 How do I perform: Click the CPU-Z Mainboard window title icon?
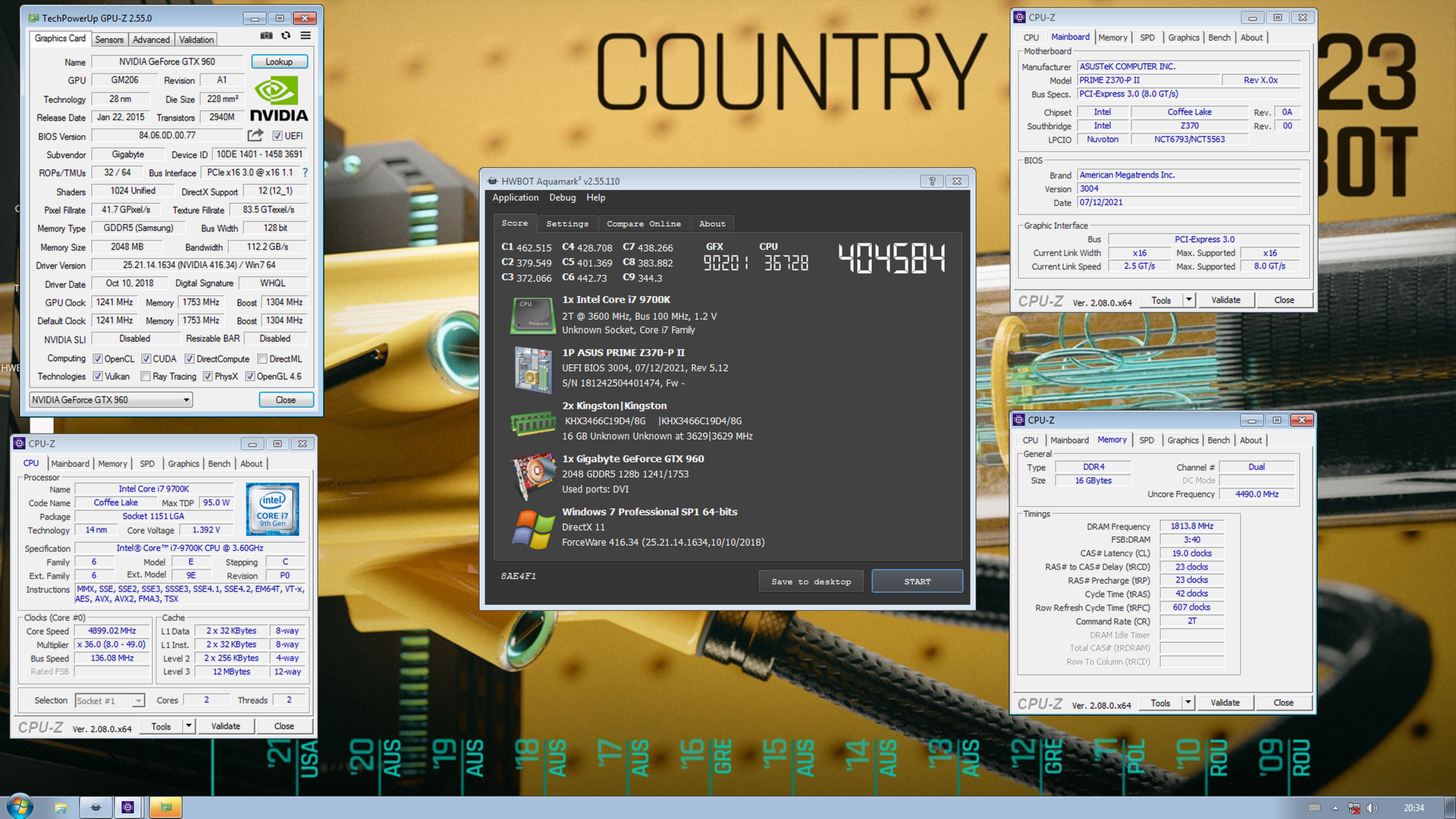1020,17
